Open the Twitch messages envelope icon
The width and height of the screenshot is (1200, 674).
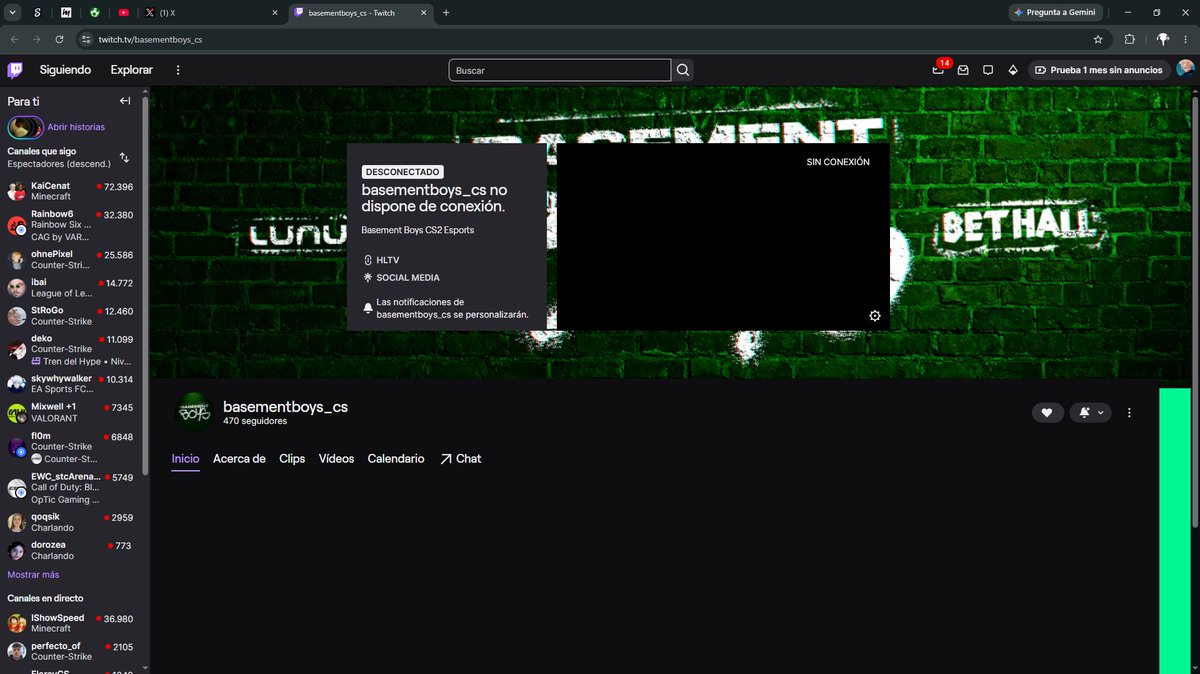963,70
